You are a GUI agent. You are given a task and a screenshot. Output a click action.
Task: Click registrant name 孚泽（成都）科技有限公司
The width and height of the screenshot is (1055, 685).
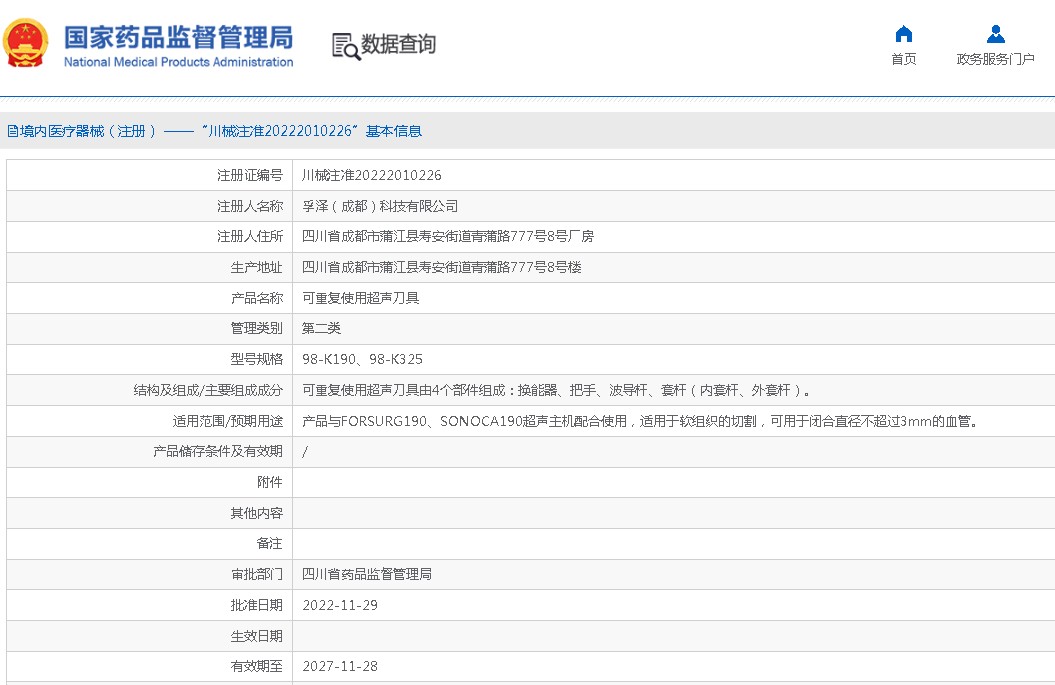tap(379, 206)
